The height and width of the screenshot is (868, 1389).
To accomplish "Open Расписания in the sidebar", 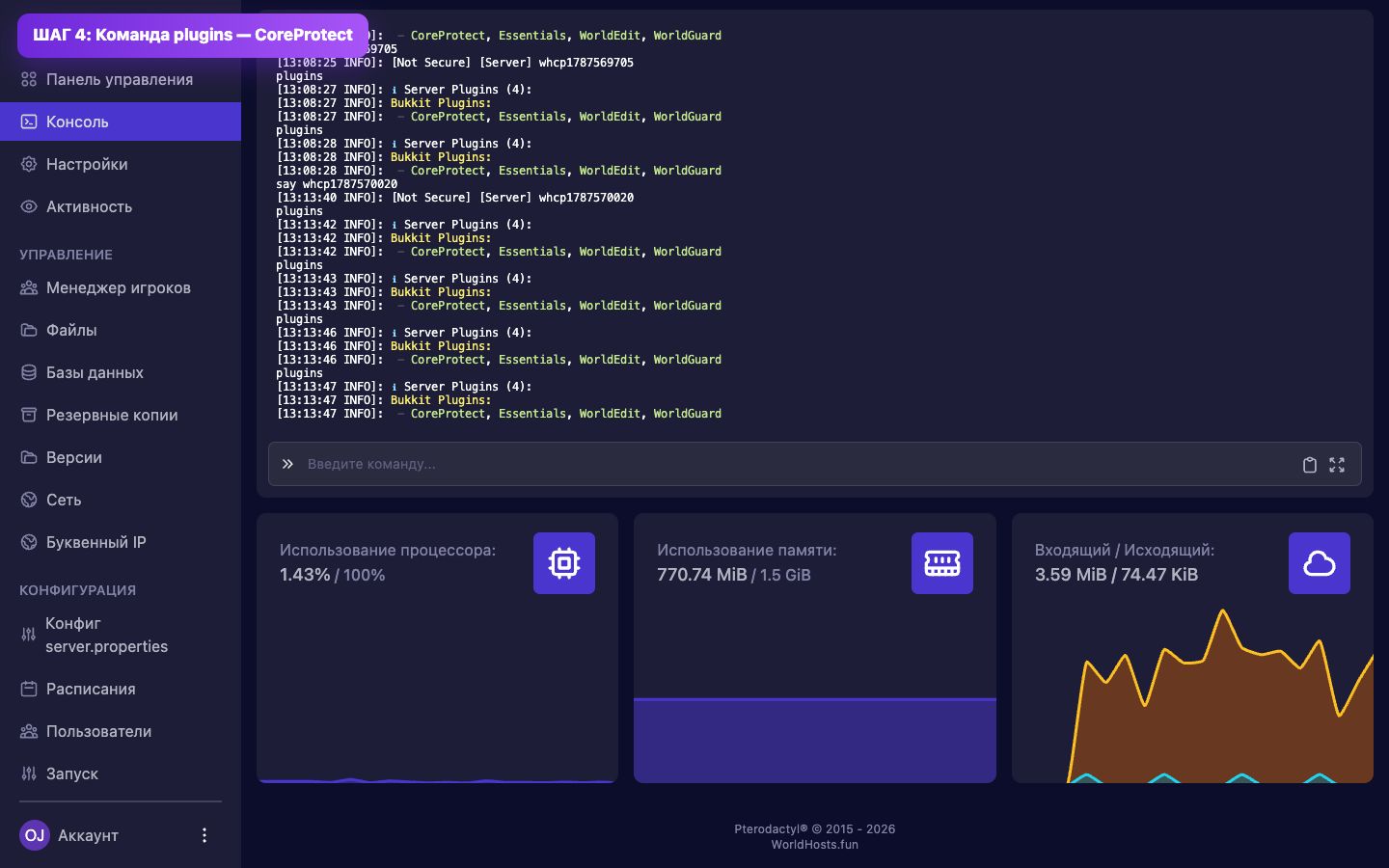I will click(121, 689).
